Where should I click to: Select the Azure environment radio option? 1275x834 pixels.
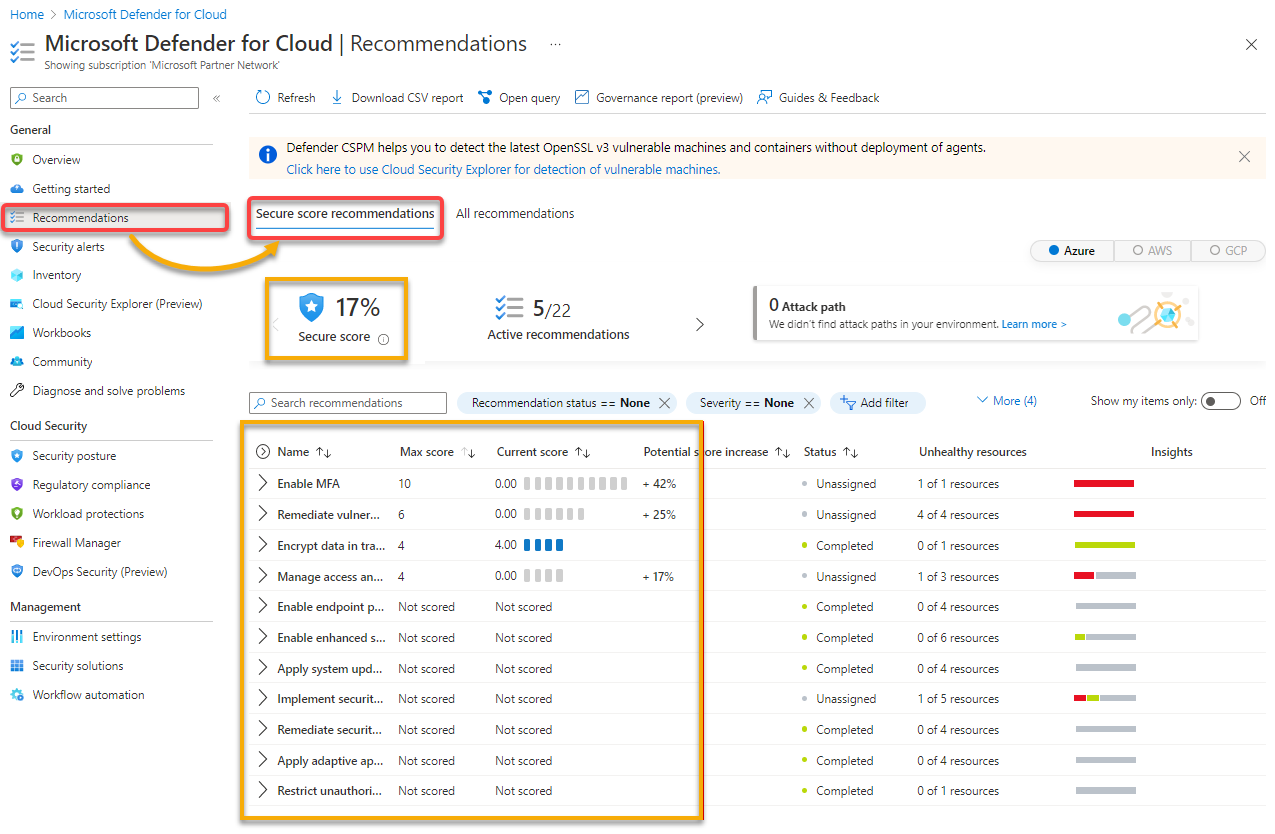pyautogui.click(x=1070, y=251)
